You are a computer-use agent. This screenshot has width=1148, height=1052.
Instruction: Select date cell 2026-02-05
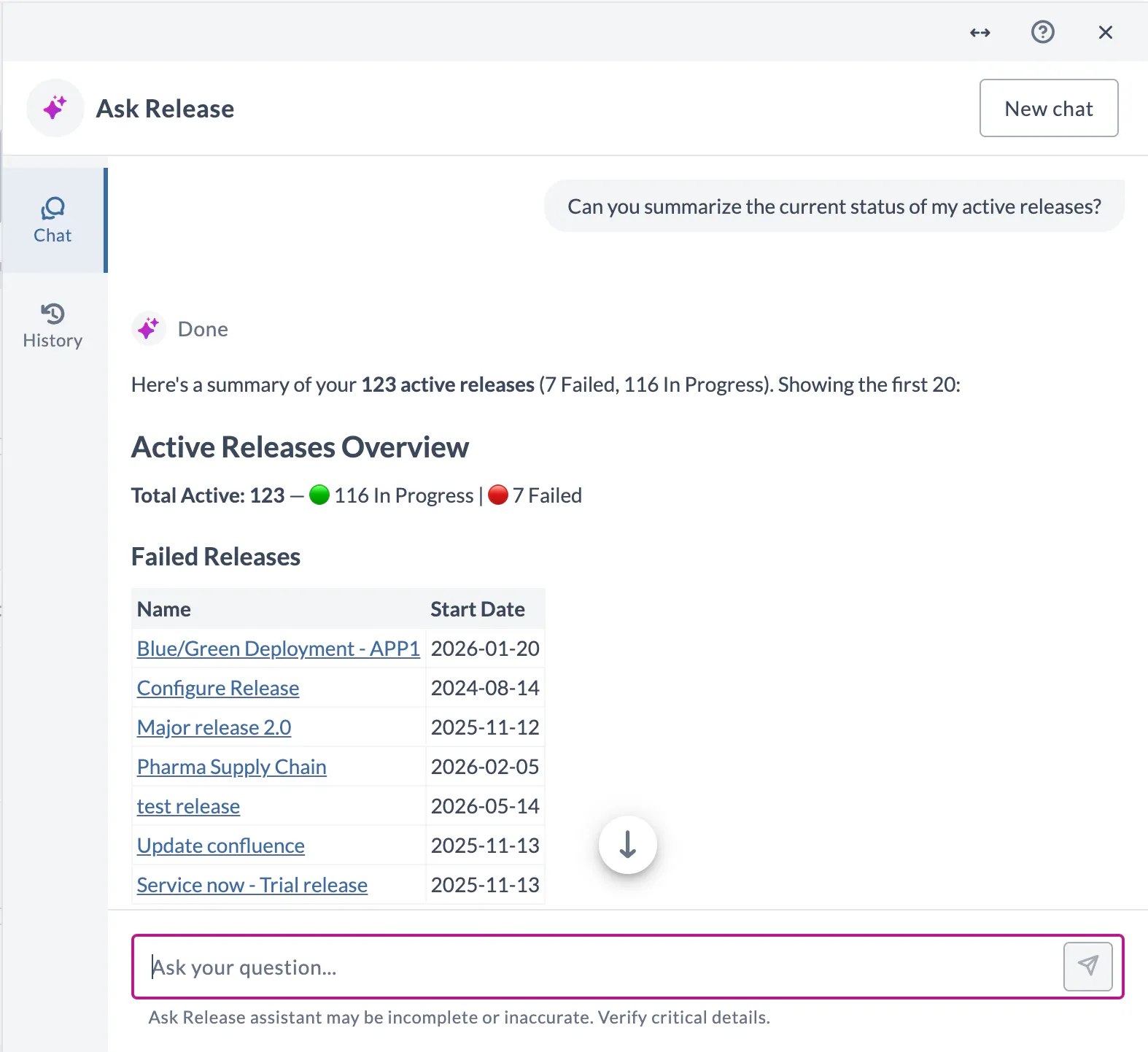click(485, 767)
